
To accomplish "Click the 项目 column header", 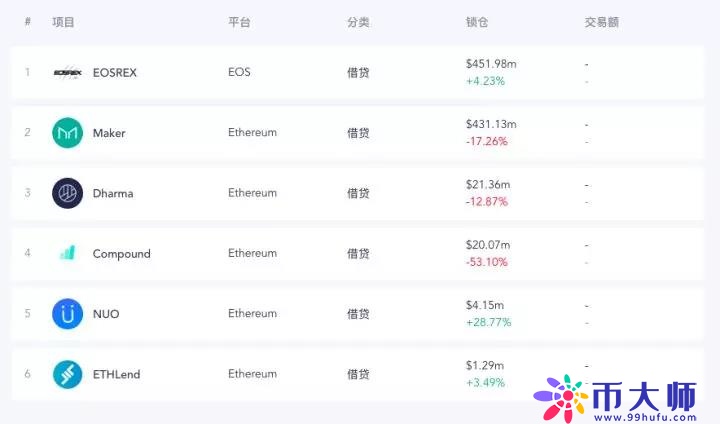I will click(63, 22).
